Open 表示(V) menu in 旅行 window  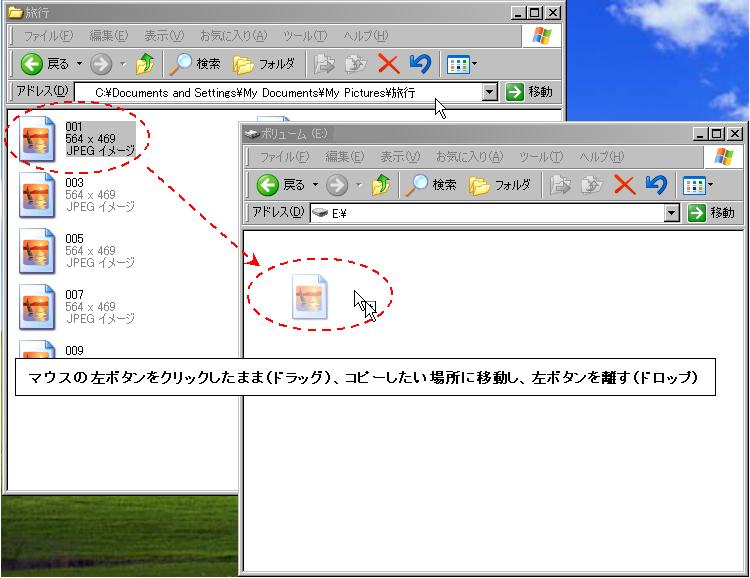tap(164, 36)
